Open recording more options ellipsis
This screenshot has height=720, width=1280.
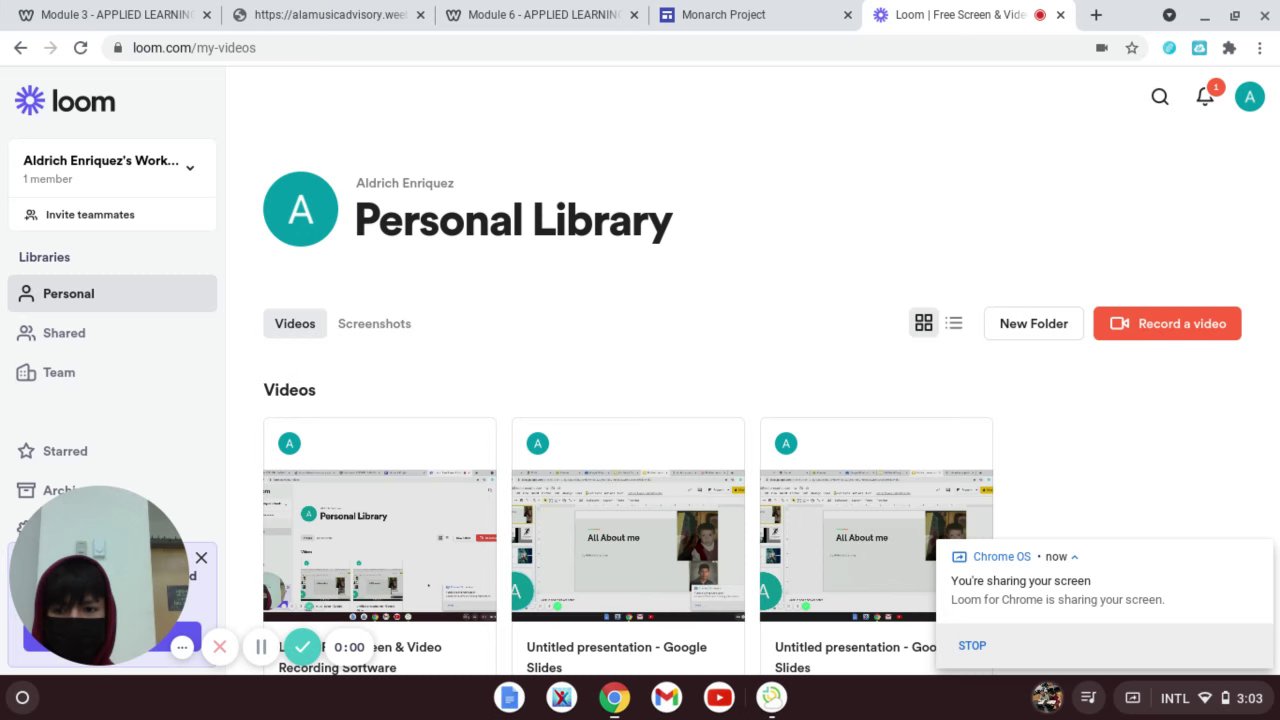(x=182, y=647)
